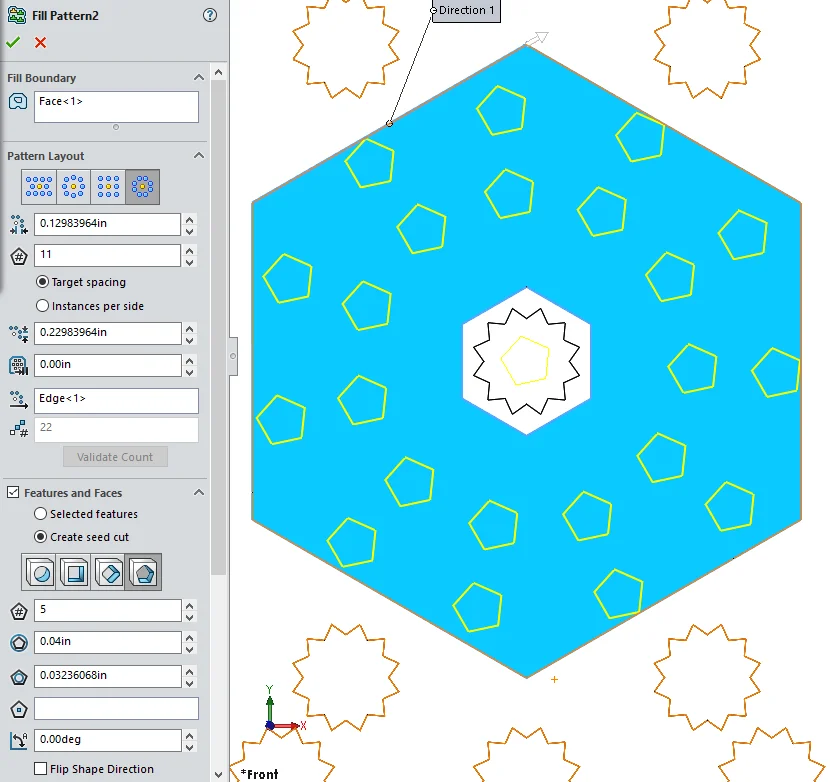Screen dimensions: 830x782
Task: Choose the Square seed cut shape
Action: click(x=74, y=573)
